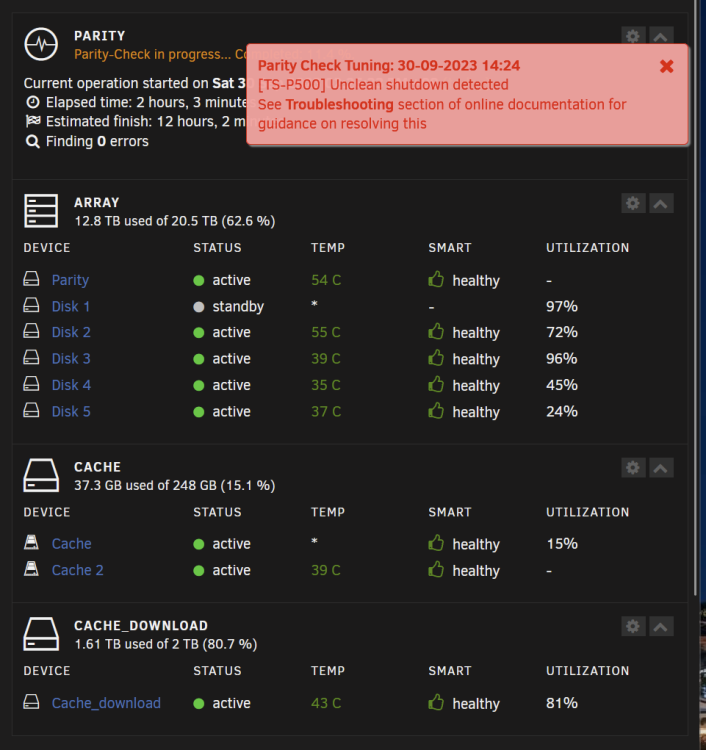706x750 pixels.
Task: Click the drive icon beside Disk 2
Action: pos(32,331)
